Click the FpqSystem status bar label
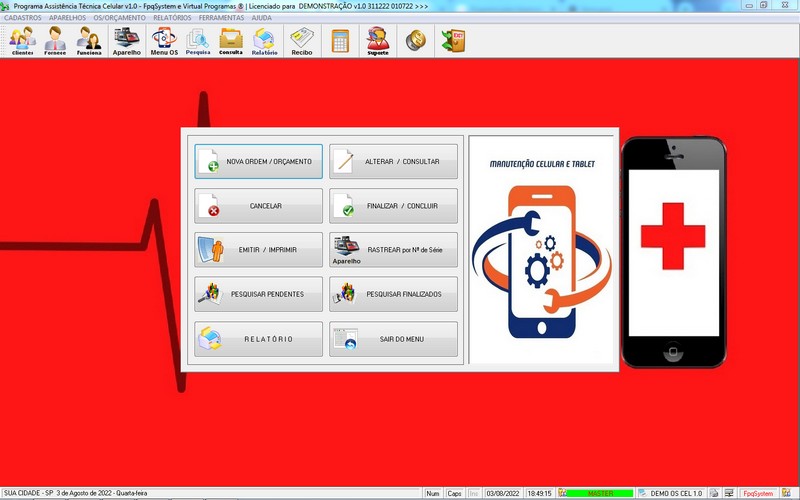Screen dimensions: 800x500 click(x=758, y=493)
